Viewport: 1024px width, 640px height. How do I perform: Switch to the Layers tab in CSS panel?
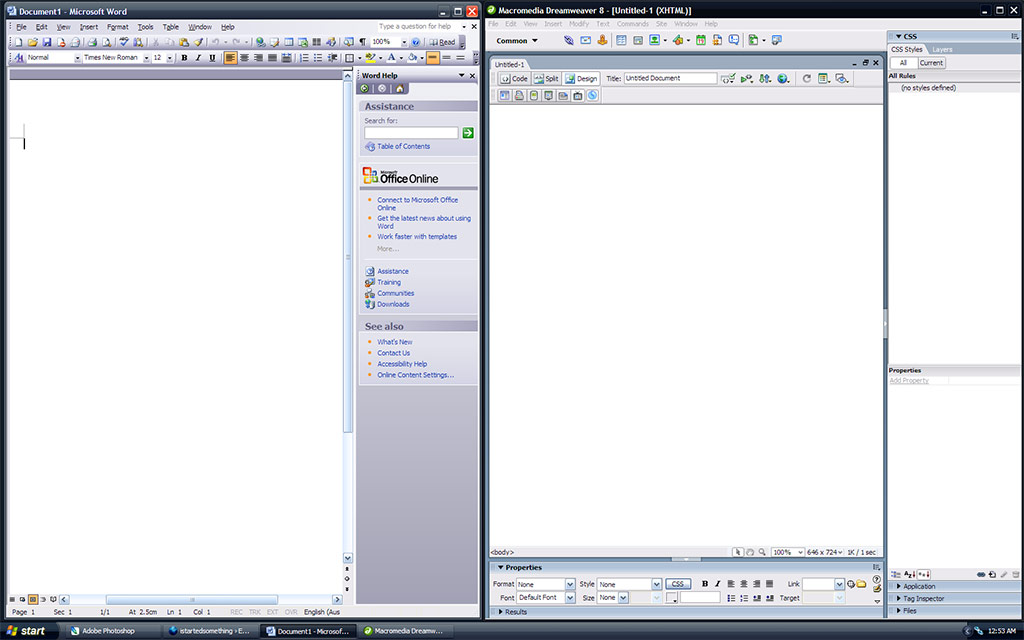pos(942,50)
